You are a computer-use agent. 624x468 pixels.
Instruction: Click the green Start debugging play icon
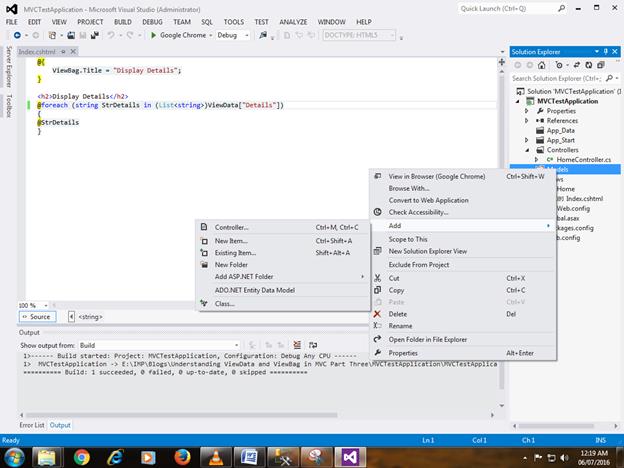[153, 35]
